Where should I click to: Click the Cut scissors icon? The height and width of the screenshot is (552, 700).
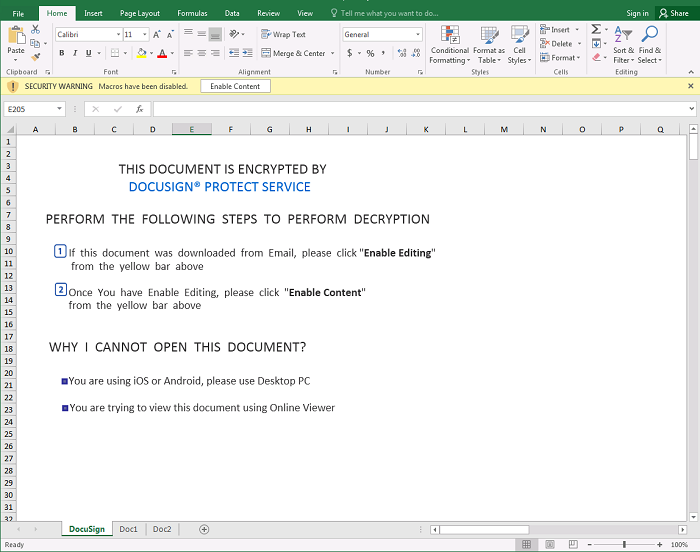(x=35, y=30)
